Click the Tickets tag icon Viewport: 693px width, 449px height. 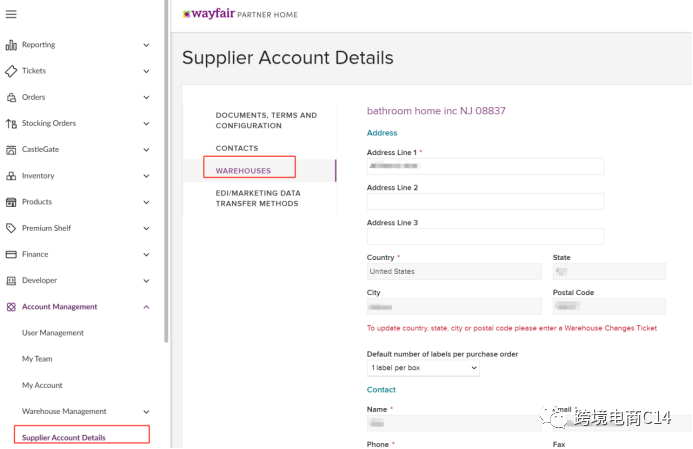(x=12, y=71)
